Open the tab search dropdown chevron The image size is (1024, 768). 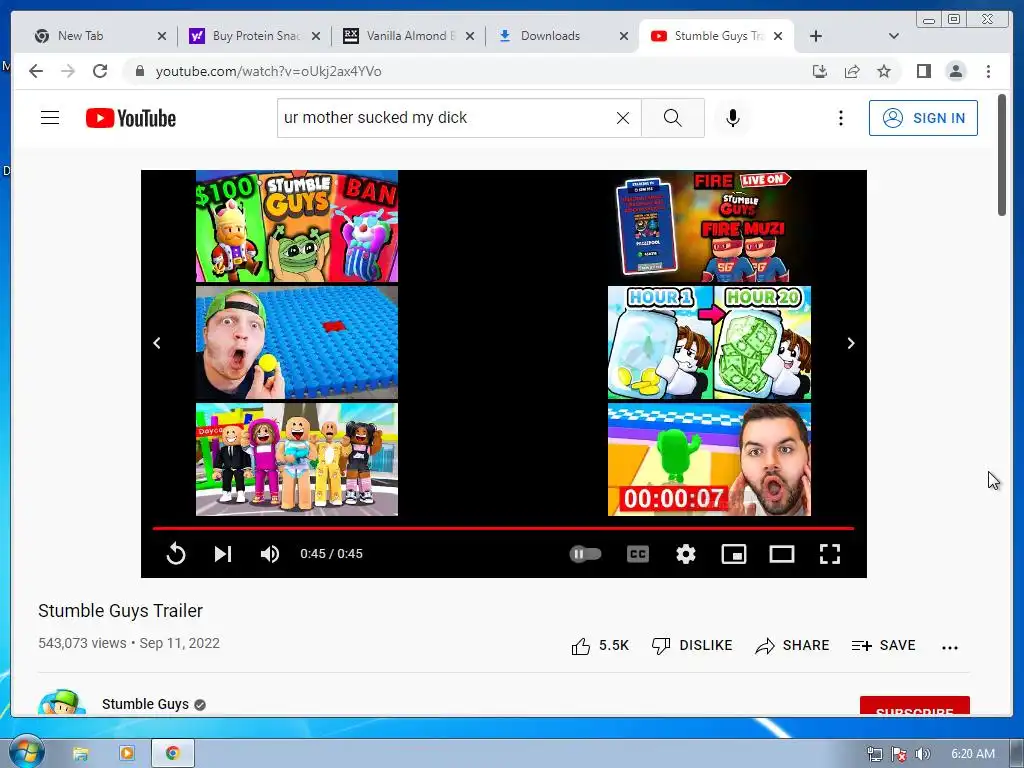[x=894, y=36]
